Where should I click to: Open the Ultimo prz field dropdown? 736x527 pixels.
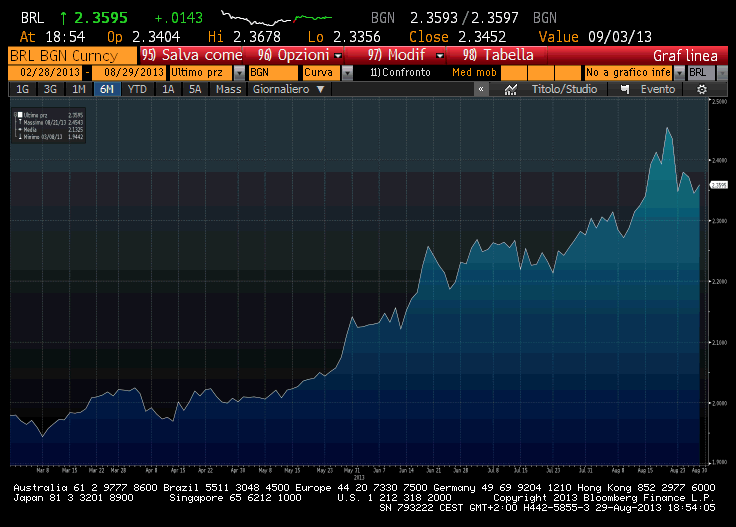click(239, 73)
